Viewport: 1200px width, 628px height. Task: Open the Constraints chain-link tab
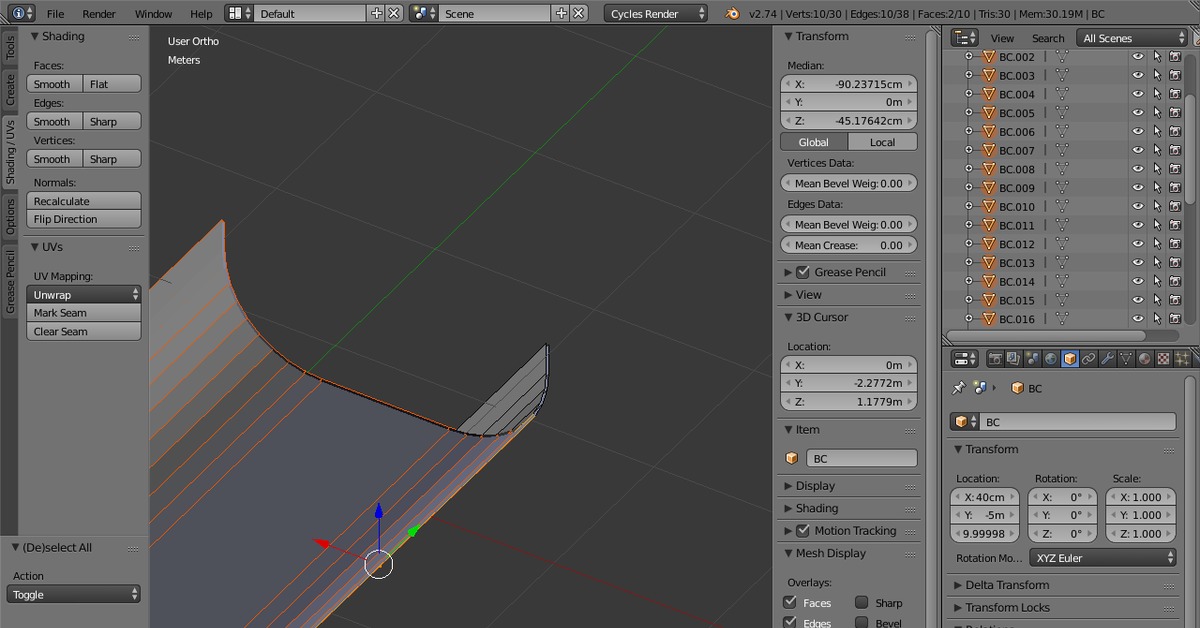(x=1088, y=359)
